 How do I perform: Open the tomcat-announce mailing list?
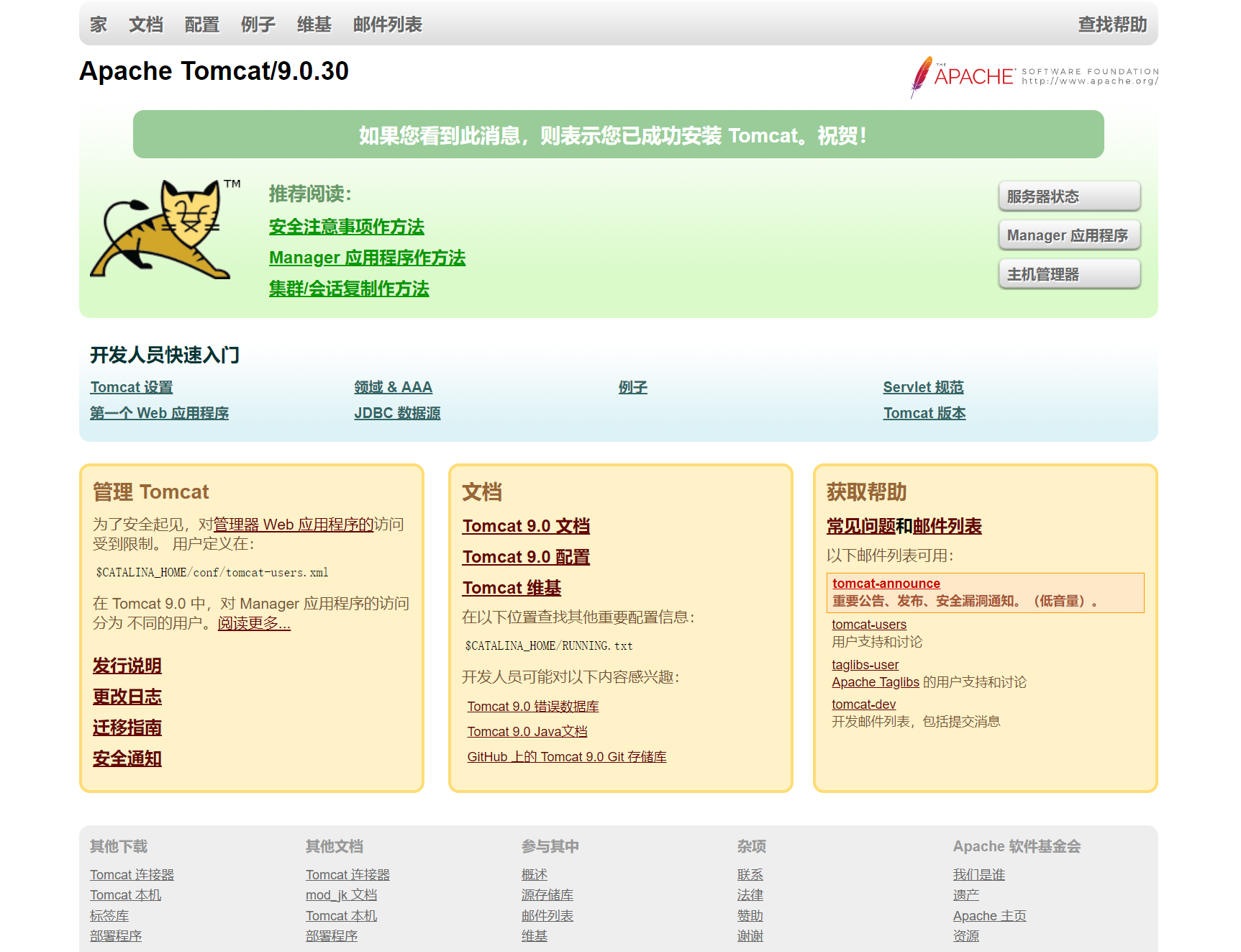point(886,583)
